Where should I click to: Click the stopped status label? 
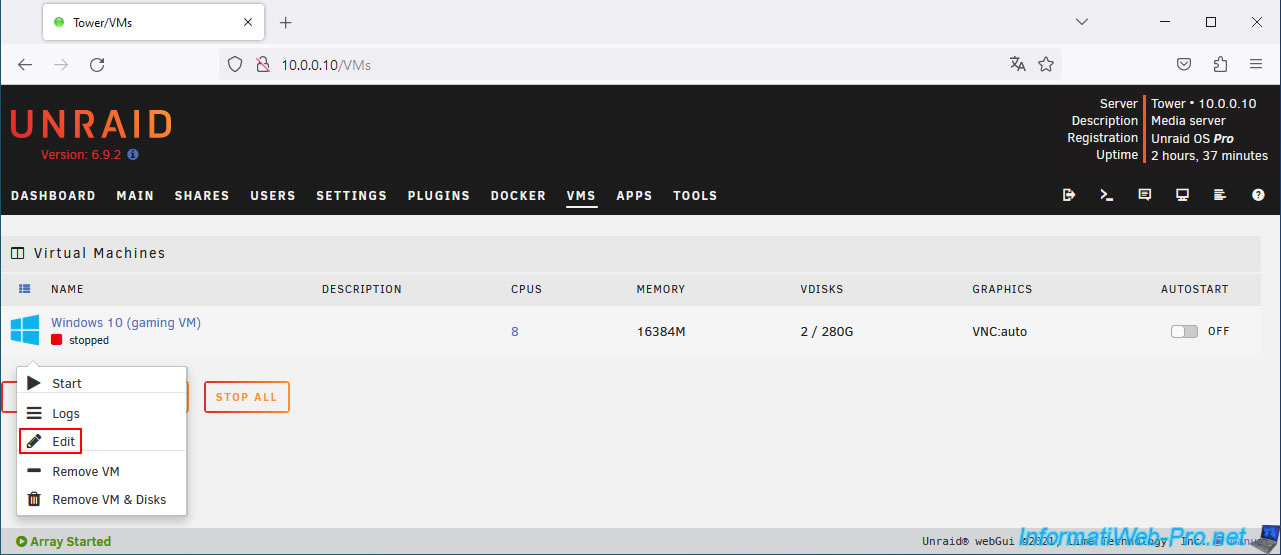pyautogui.click(x=89, y=340)
